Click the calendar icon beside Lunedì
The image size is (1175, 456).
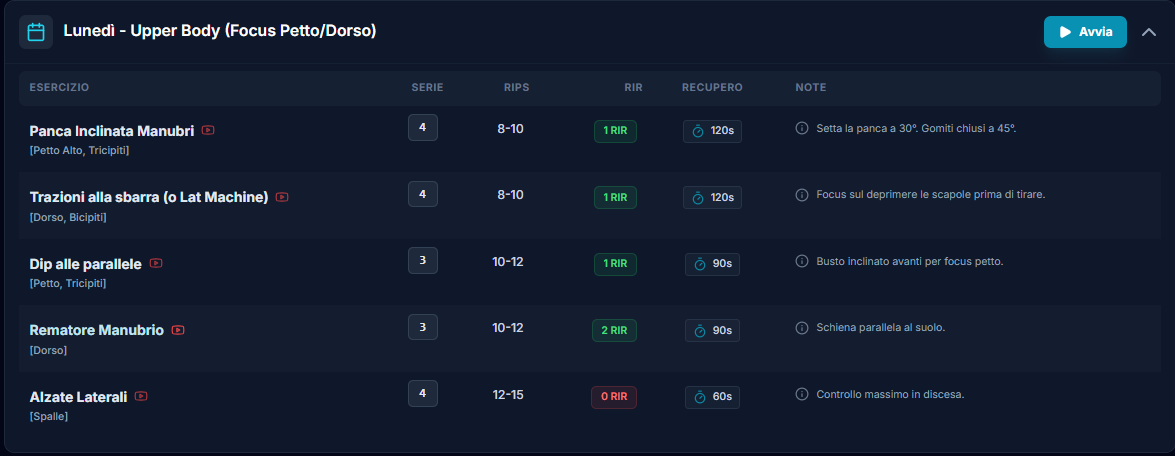(x=36, y=32)
